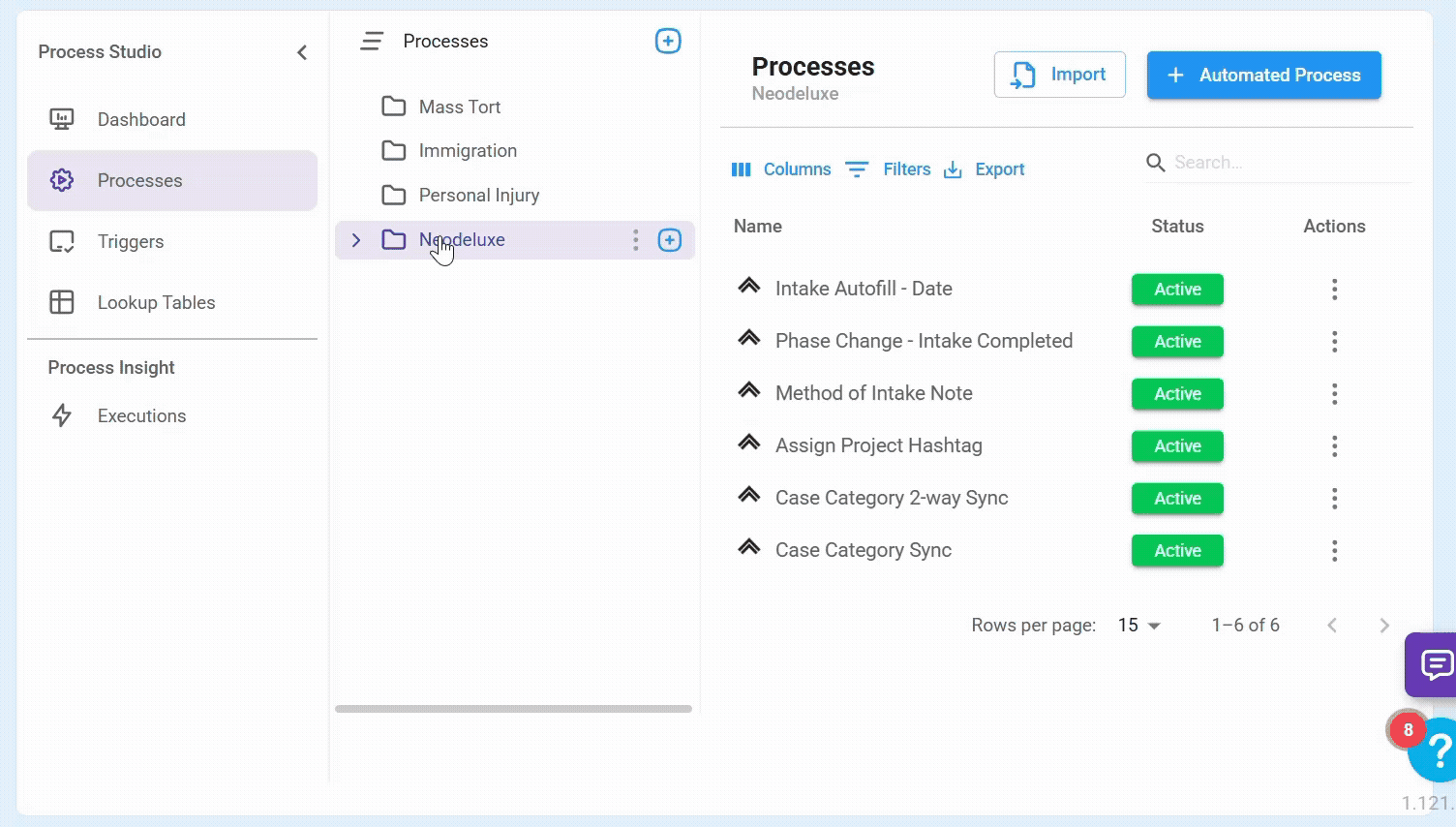Click the add icon beside Processes header
The height and width of the screenshot is (827, 1456).
tap(668, 42)
